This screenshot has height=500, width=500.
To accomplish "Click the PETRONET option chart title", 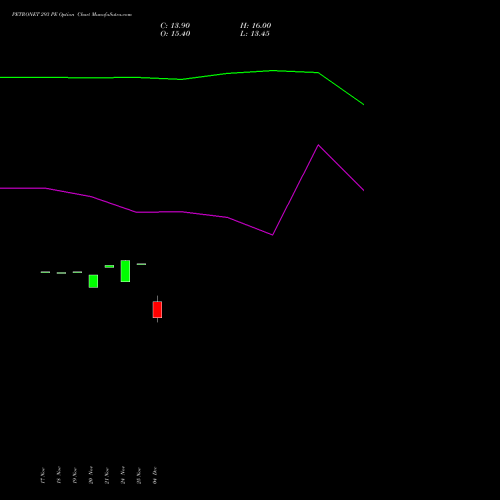I will [72, 14].
